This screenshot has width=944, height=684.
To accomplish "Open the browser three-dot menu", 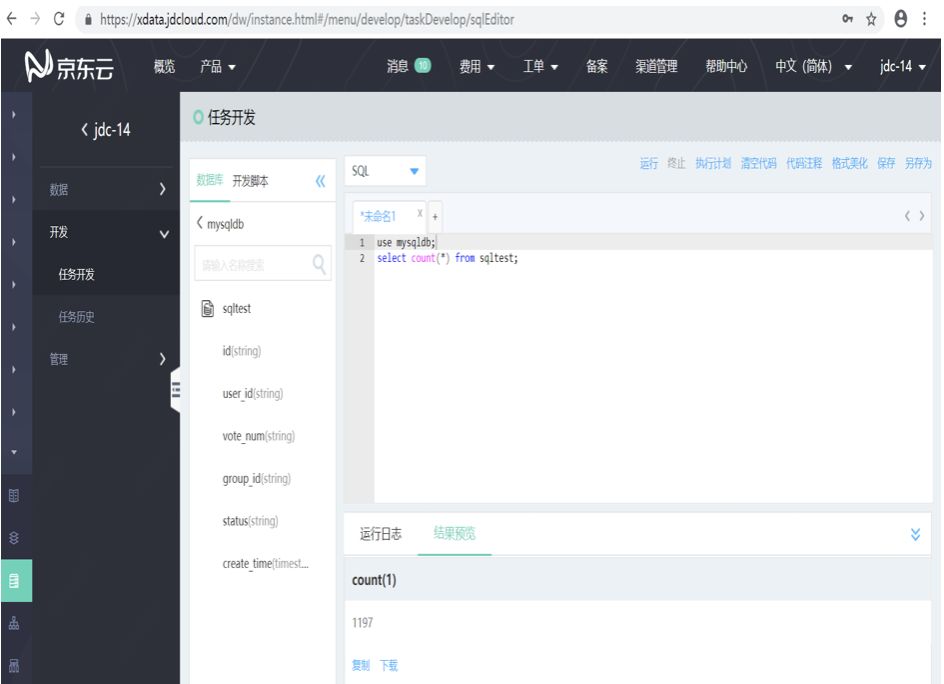I will click(x=924, y=19).
